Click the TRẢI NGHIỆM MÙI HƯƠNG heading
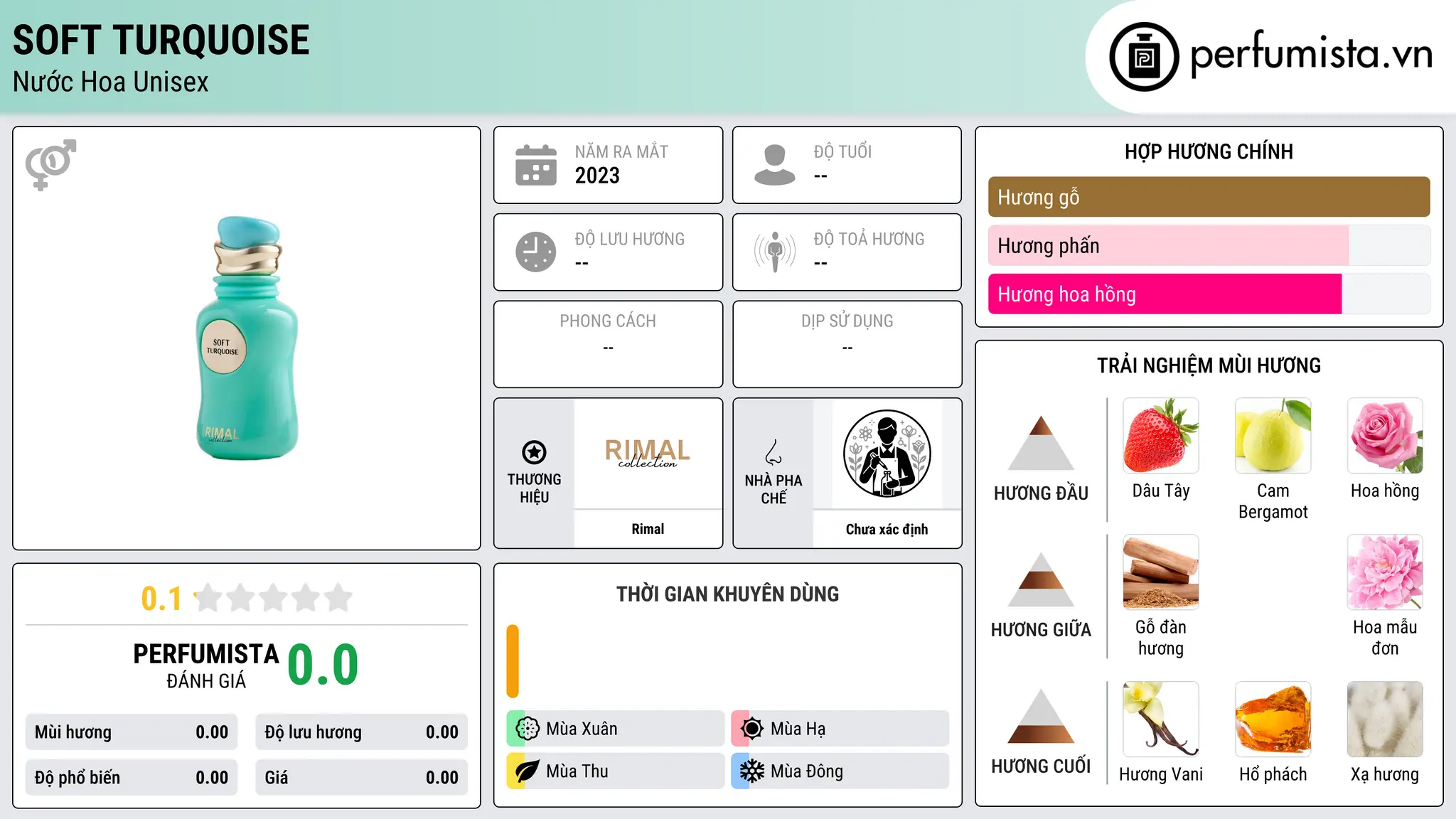This screenshot has width=1456, height=819. (1209, 365)
